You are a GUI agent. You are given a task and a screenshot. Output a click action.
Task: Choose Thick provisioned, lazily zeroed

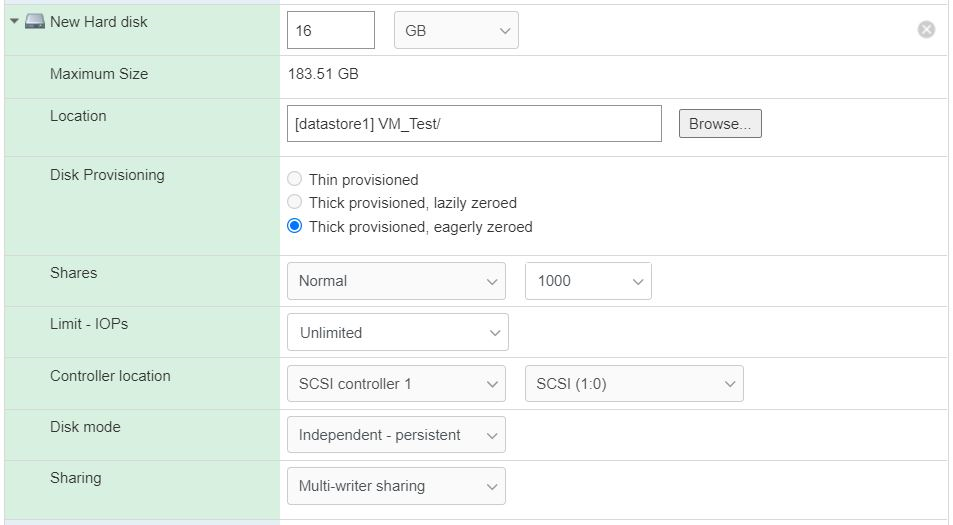point(294,203)
